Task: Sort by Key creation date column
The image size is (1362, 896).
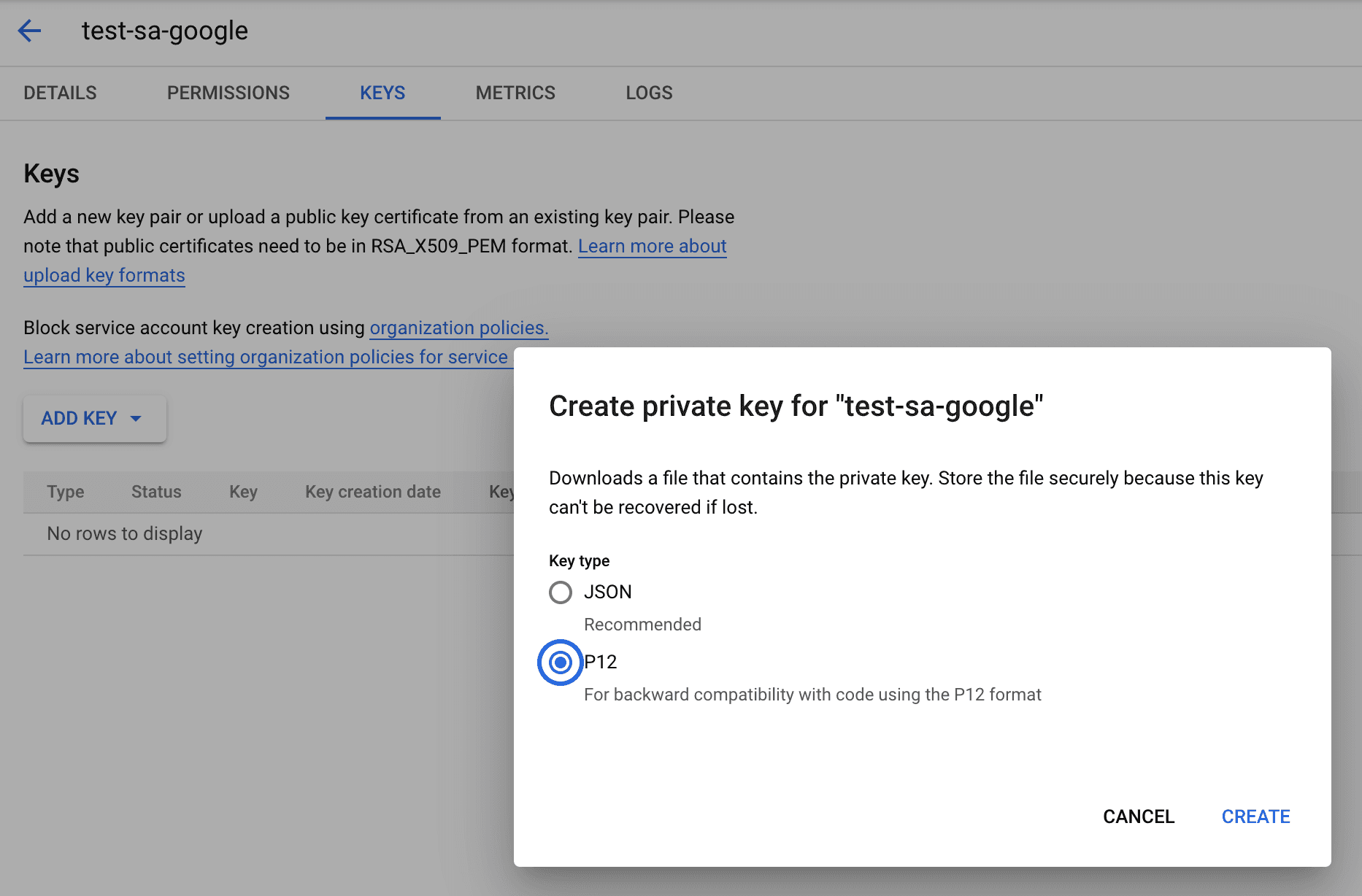Action: click(x=372, y=492)
